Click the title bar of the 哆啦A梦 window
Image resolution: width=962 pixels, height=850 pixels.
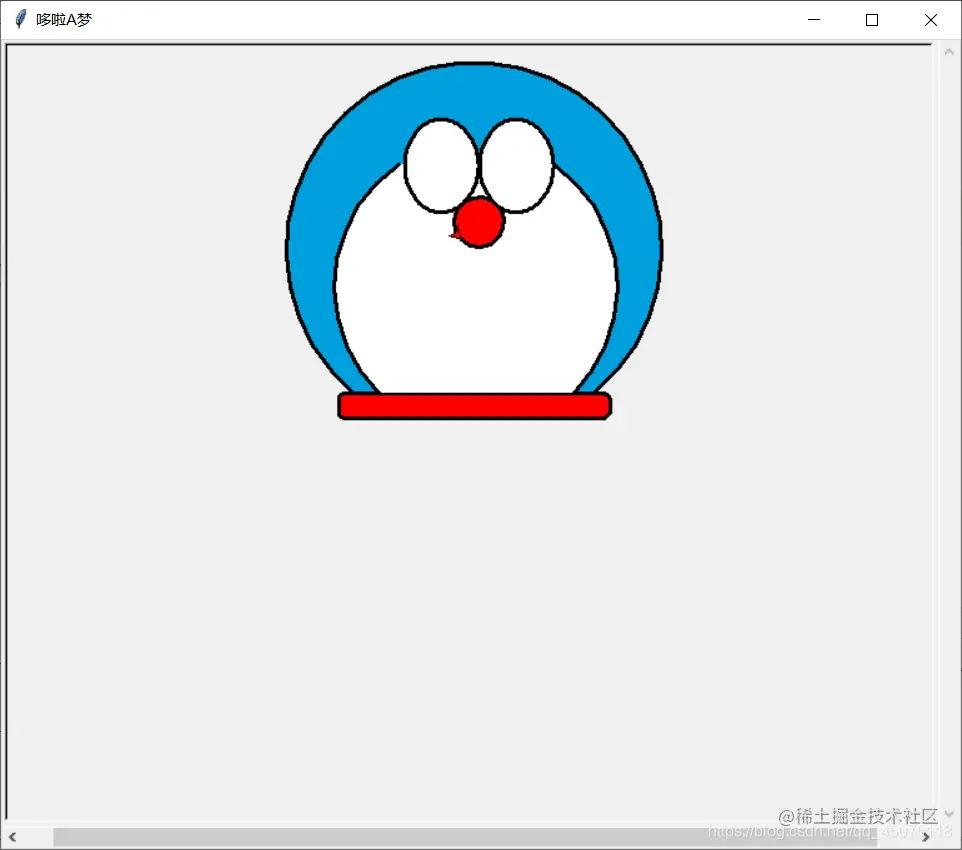pos(400,18)
